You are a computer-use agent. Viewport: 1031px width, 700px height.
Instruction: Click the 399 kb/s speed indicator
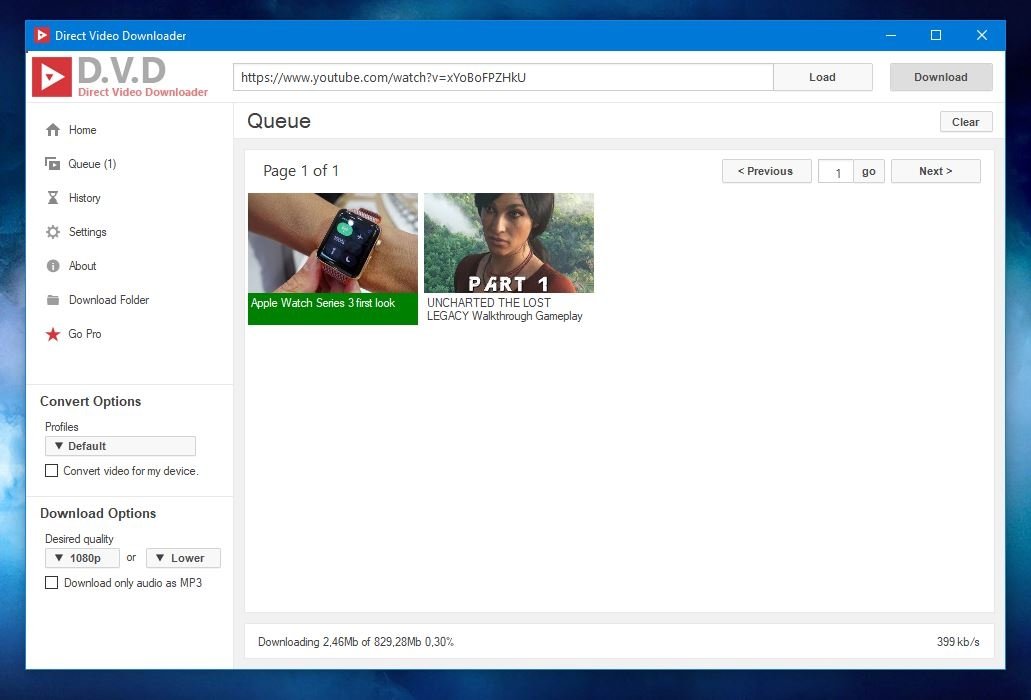point(958,642)
